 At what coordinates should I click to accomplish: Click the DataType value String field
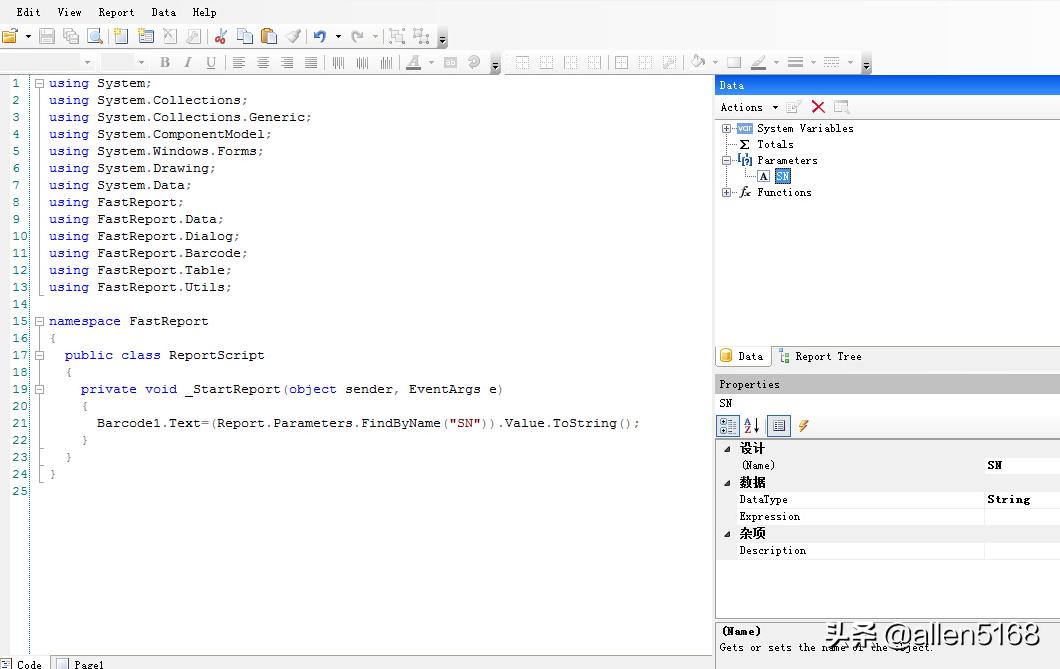click(1022, 499)
